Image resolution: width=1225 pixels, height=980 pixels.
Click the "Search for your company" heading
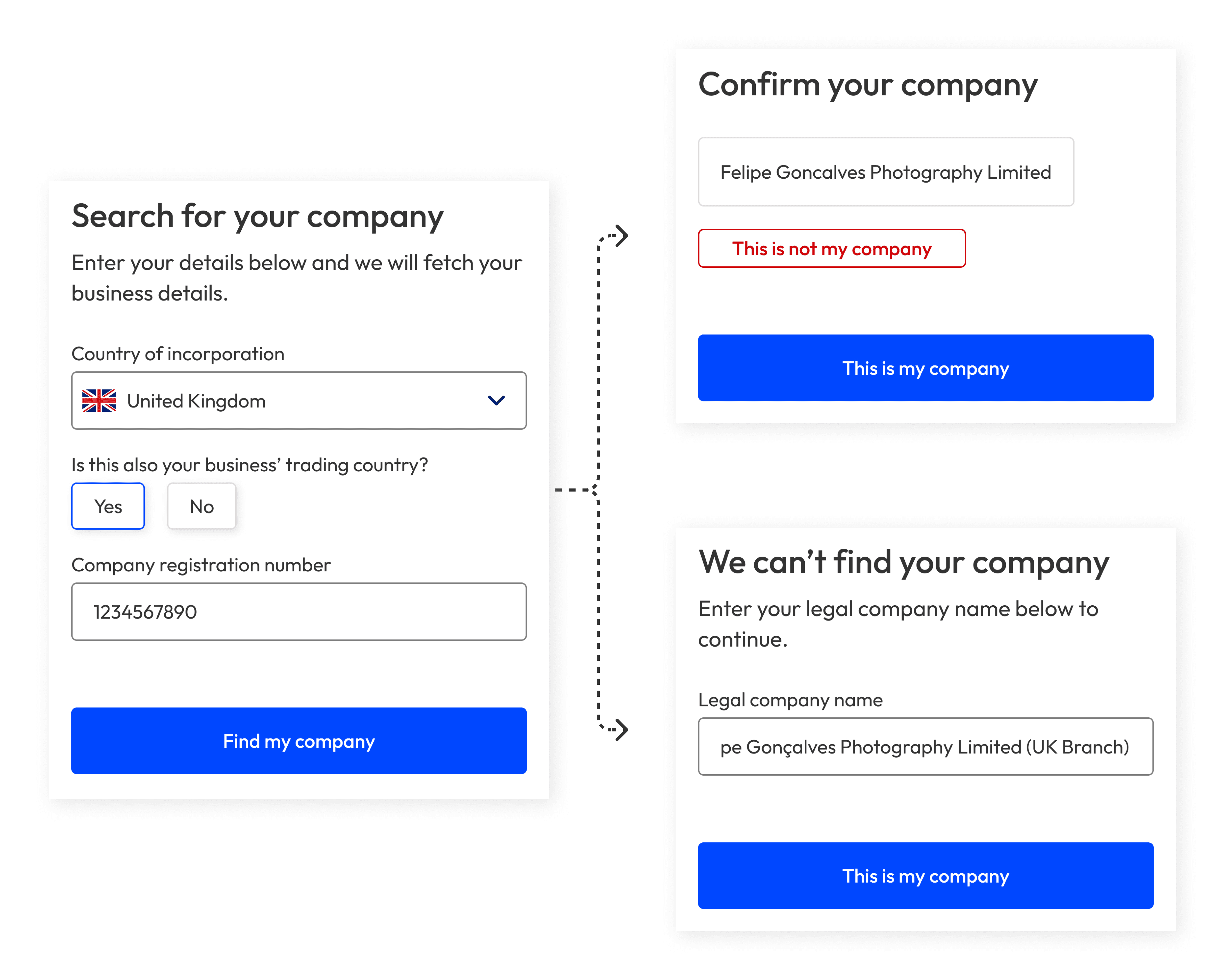(258, 216)
